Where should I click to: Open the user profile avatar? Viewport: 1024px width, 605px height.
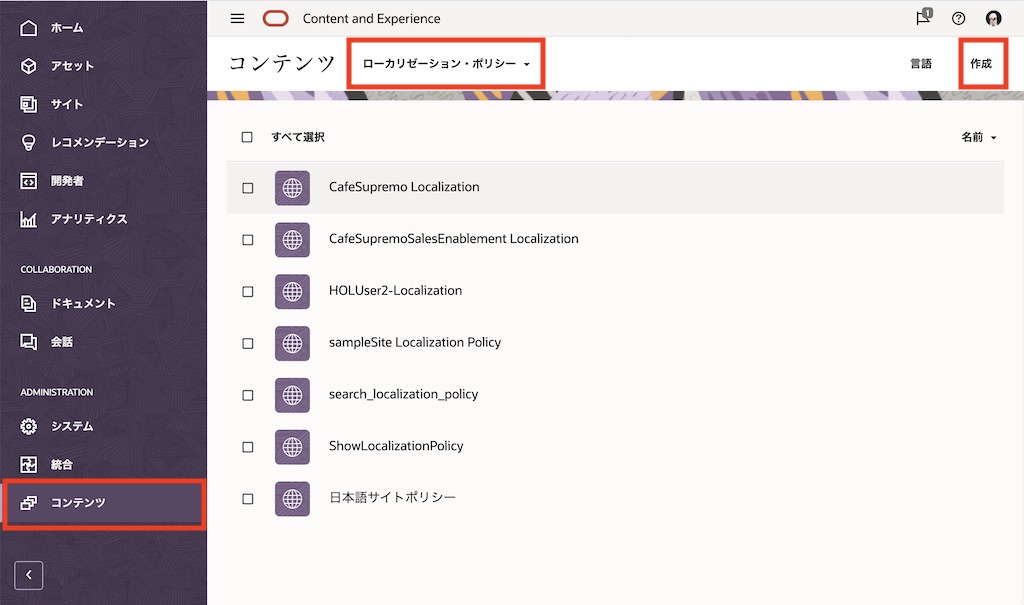(993, 18)
